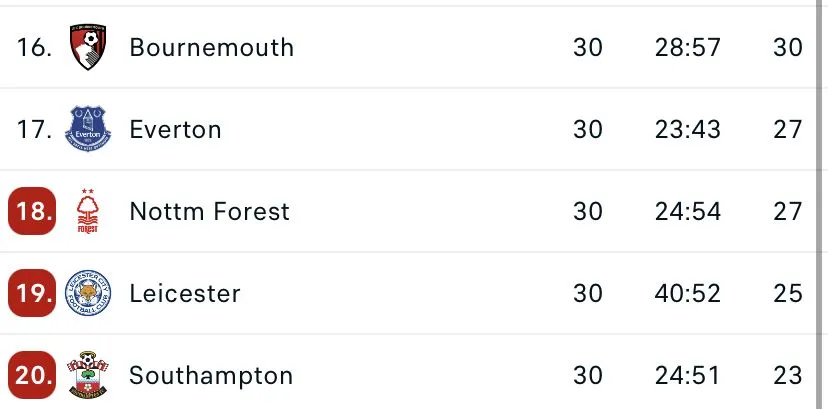Image resolution: width=828 pixels, height=409 pixels.
Task: Click the Bournemouth club crest
Action: click(x=89, y=47)
